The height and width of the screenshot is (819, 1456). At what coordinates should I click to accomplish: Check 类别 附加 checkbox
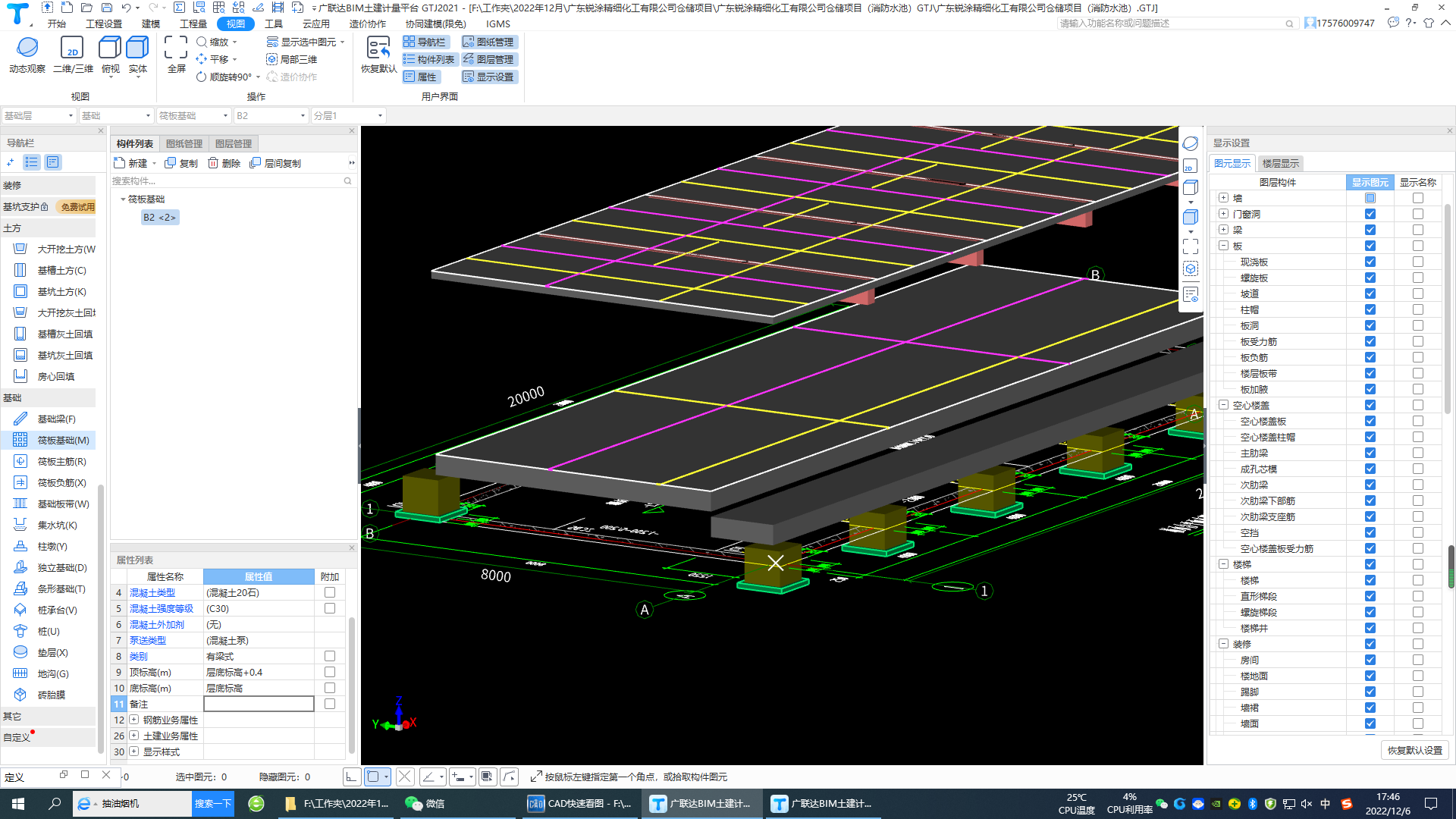(330, 656)
